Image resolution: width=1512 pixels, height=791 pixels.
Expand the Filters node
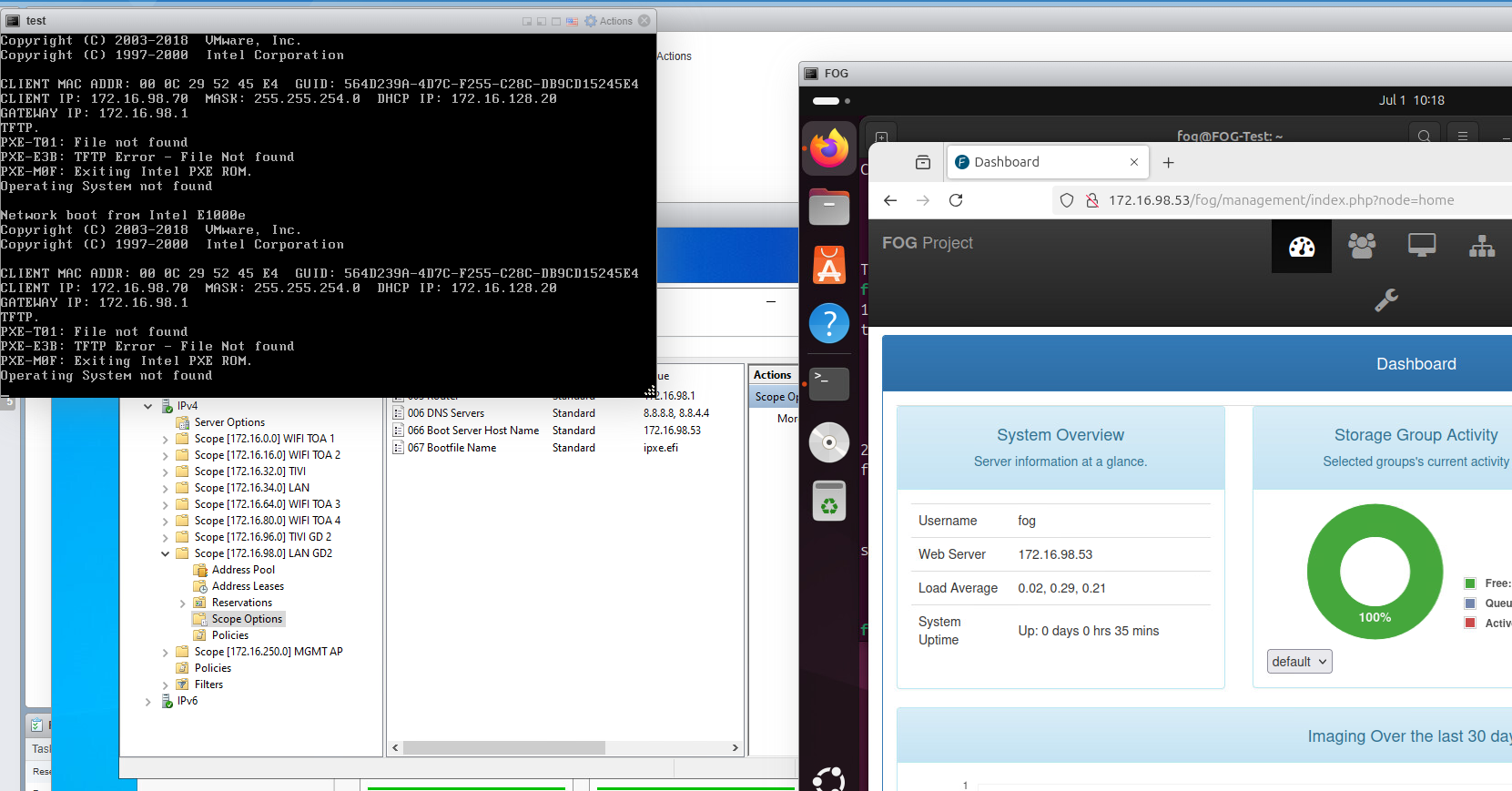[165, 685]
